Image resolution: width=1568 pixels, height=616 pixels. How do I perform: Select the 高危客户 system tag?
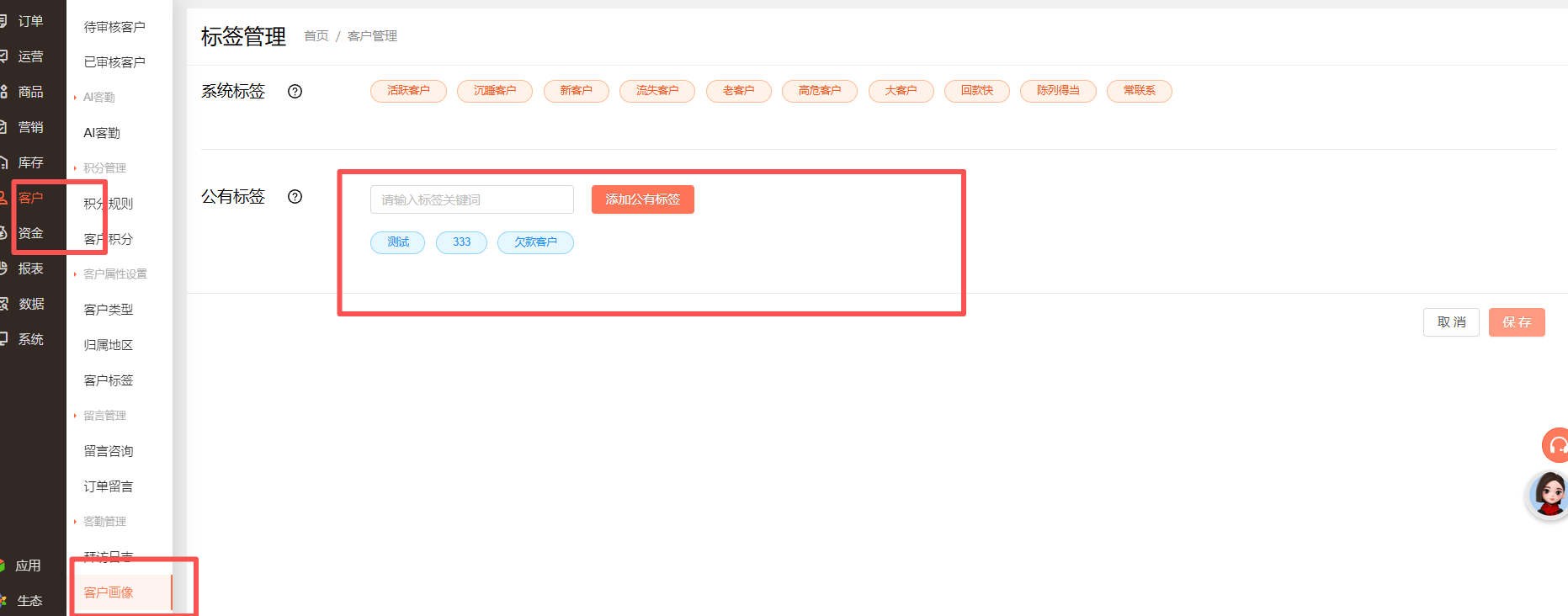tap(820, 91)
